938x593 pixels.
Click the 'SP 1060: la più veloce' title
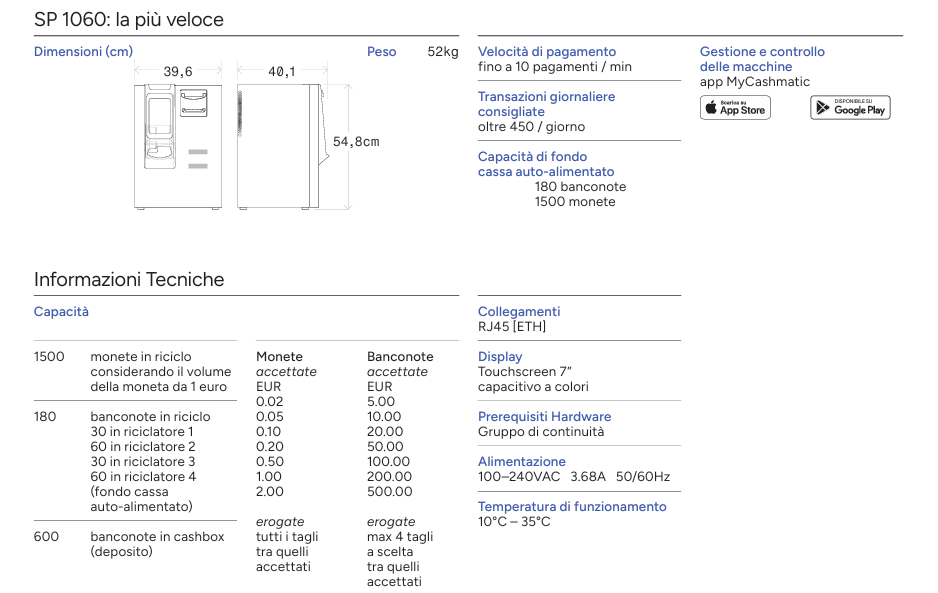pyautogui.click(x=129, y=20)
